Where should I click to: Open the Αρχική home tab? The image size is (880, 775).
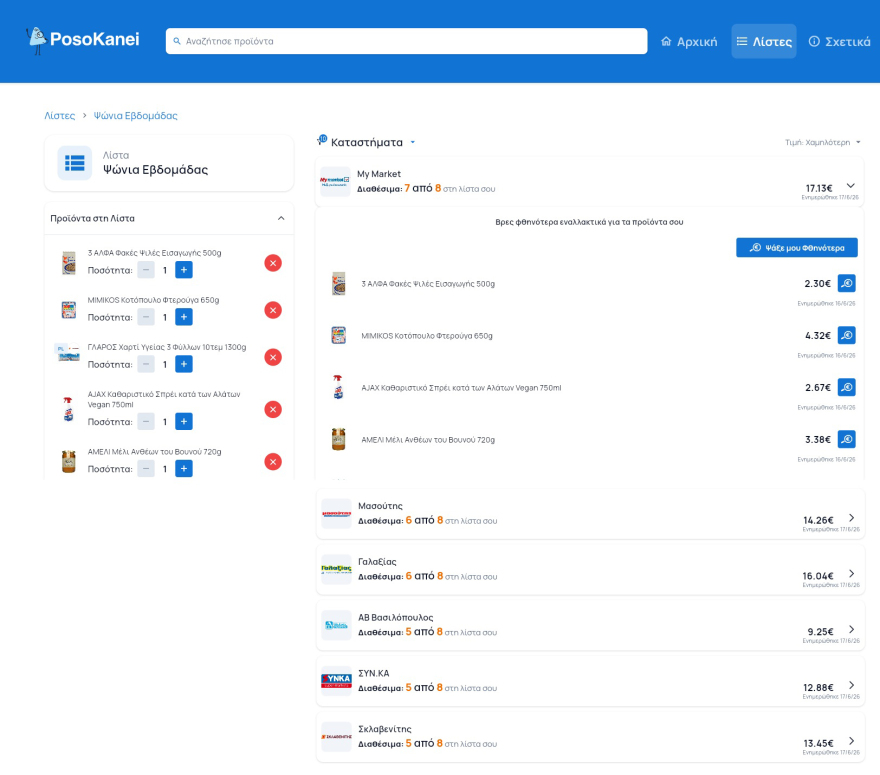pos(689,42)
